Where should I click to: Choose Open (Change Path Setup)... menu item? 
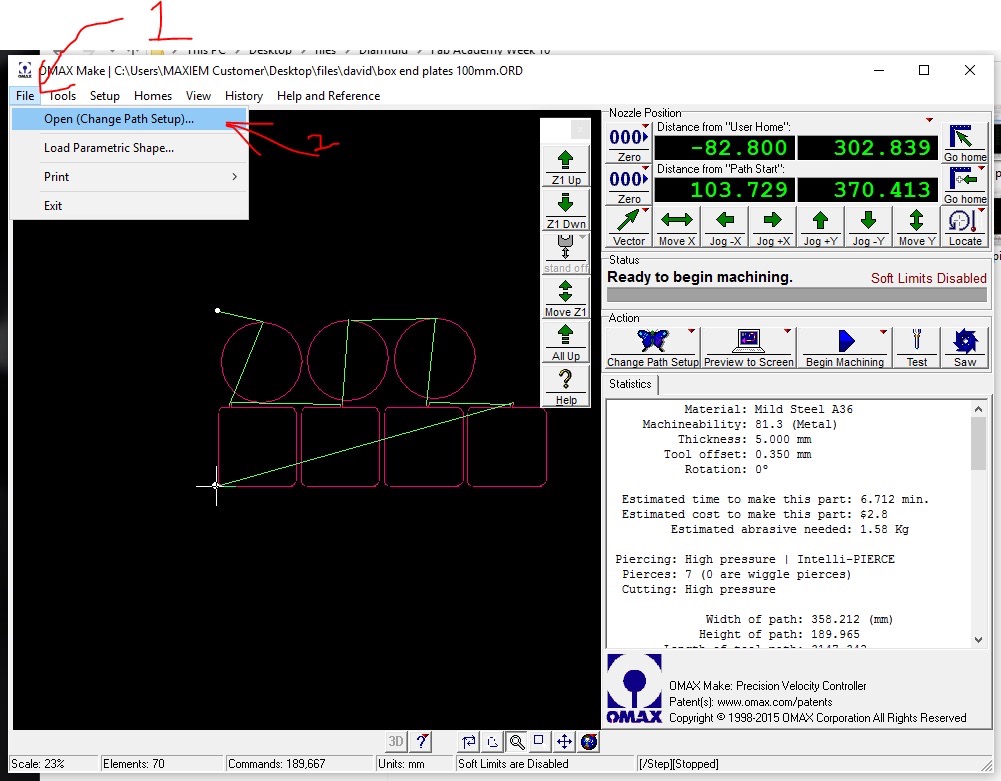(x=130, y=119)
